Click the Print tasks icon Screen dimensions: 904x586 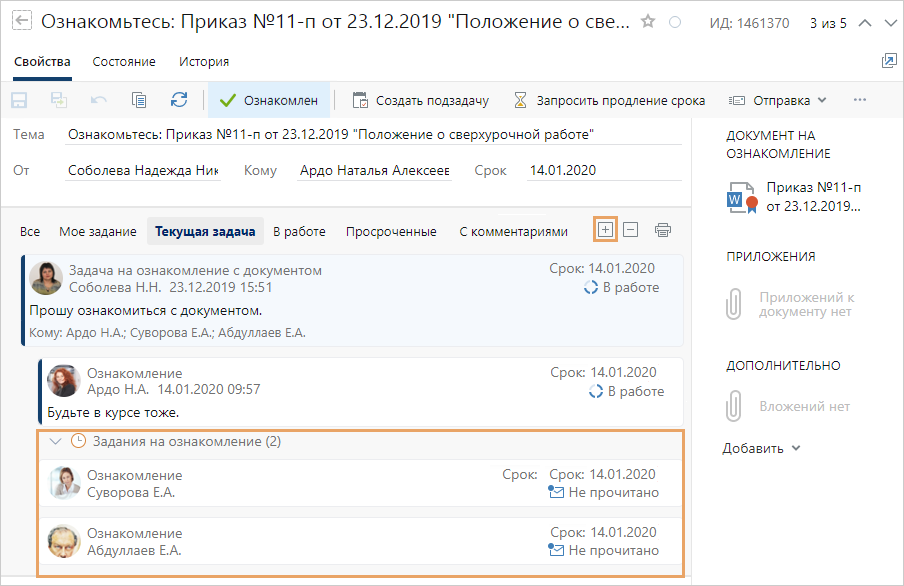[x=662, y=230]
